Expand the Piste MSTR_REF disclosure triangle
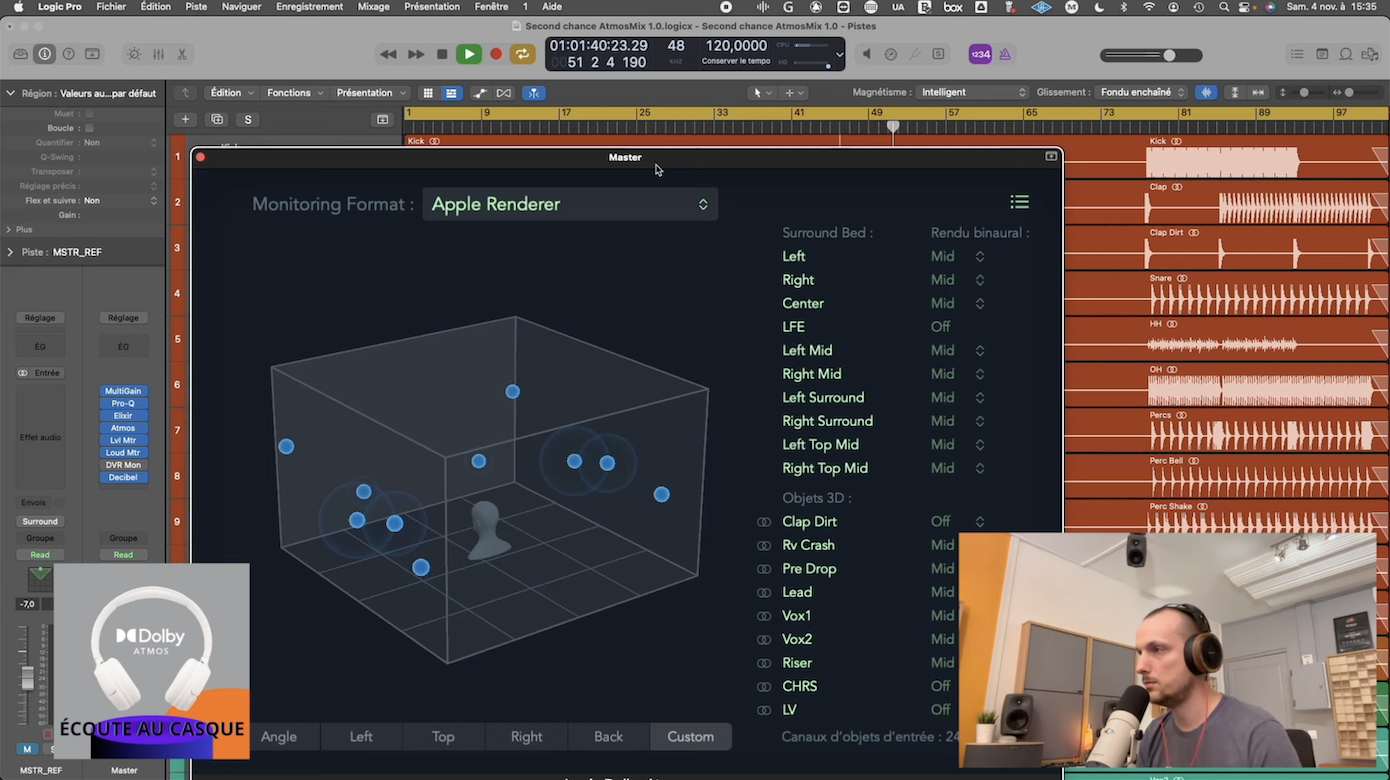The image size is (1390, 780). [10, 252]
